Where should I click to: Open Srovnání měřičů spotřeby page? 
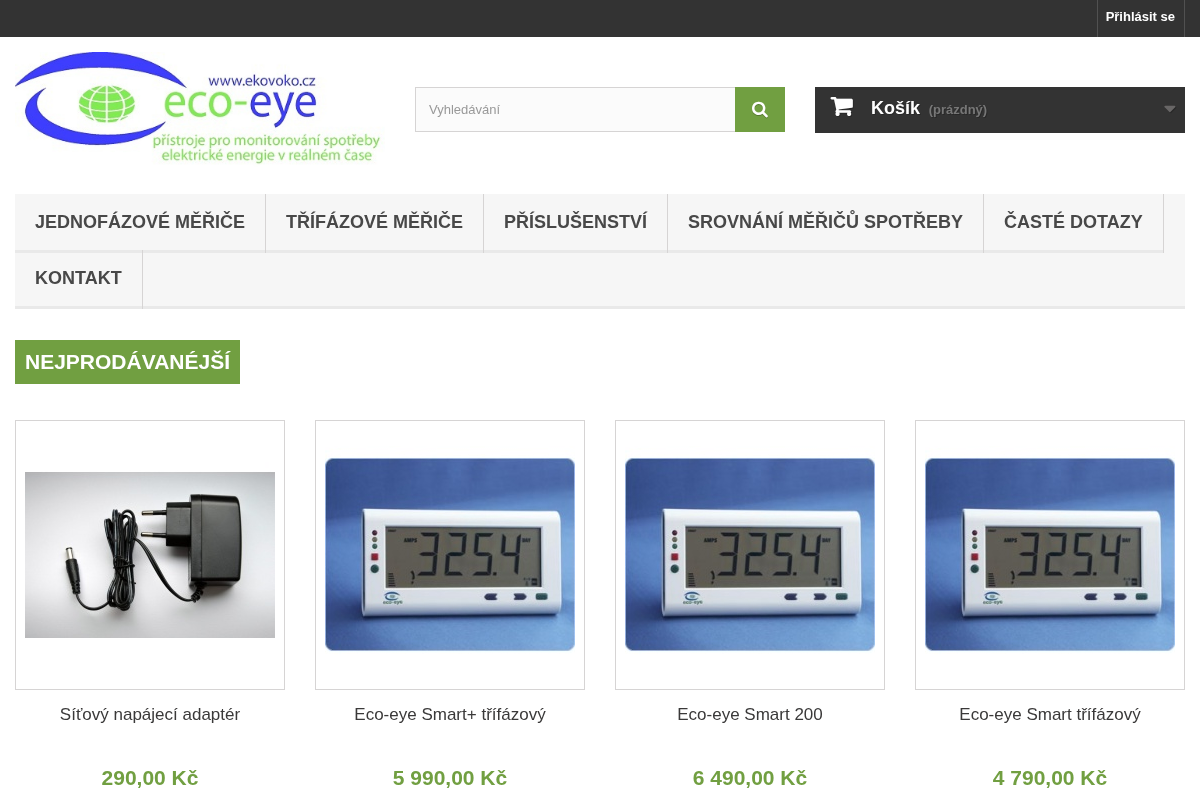[825, 222]
